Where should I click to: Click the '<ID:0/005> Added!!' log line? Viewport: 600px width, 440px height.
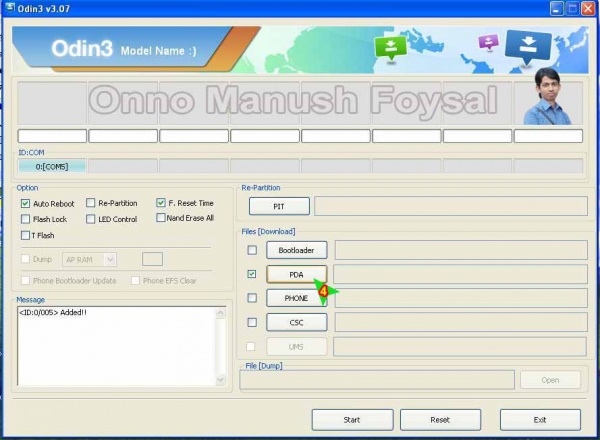coord(53,312)
